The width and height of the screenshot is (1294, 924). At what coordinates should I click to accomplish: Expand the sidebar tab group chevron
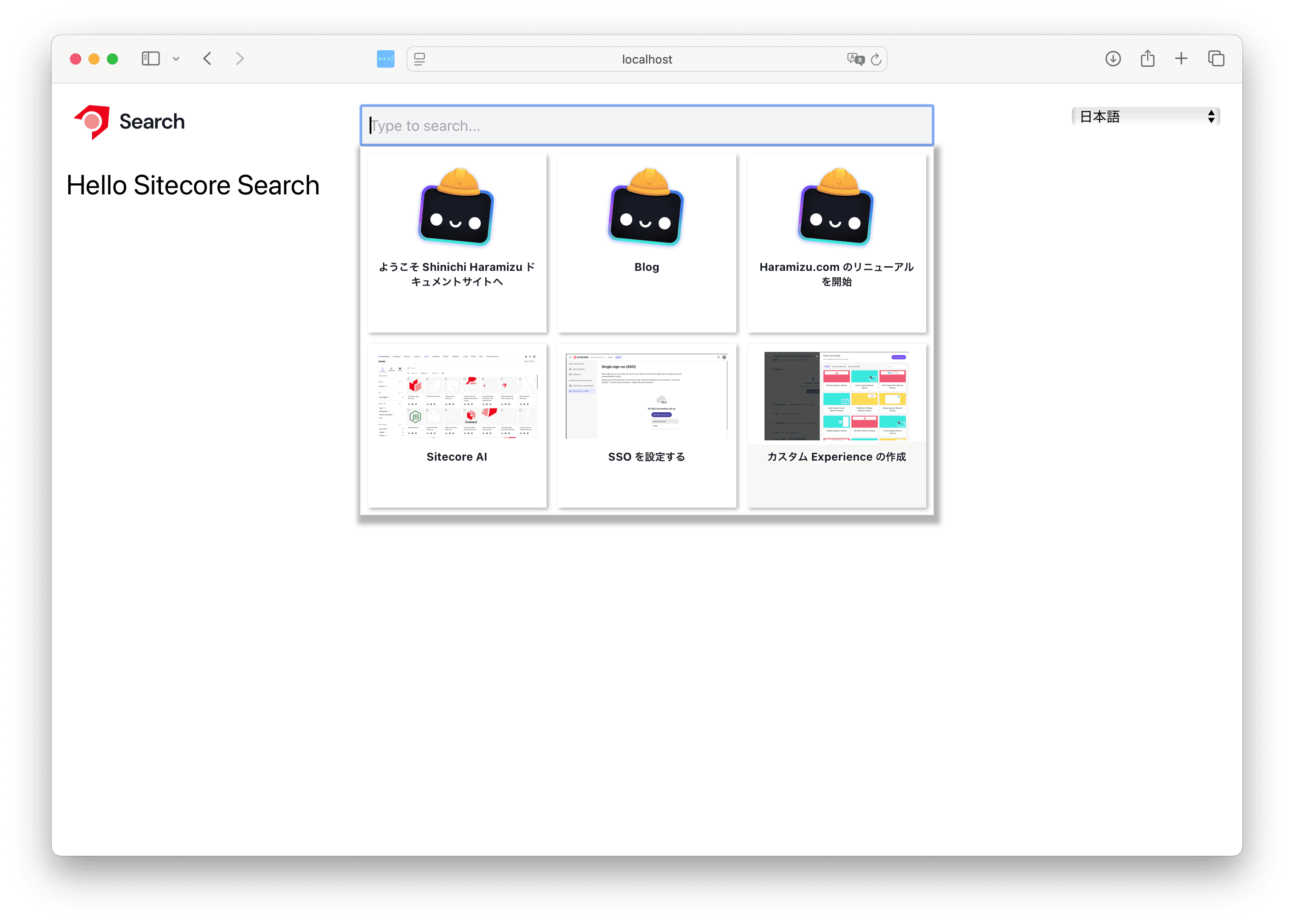176,58
